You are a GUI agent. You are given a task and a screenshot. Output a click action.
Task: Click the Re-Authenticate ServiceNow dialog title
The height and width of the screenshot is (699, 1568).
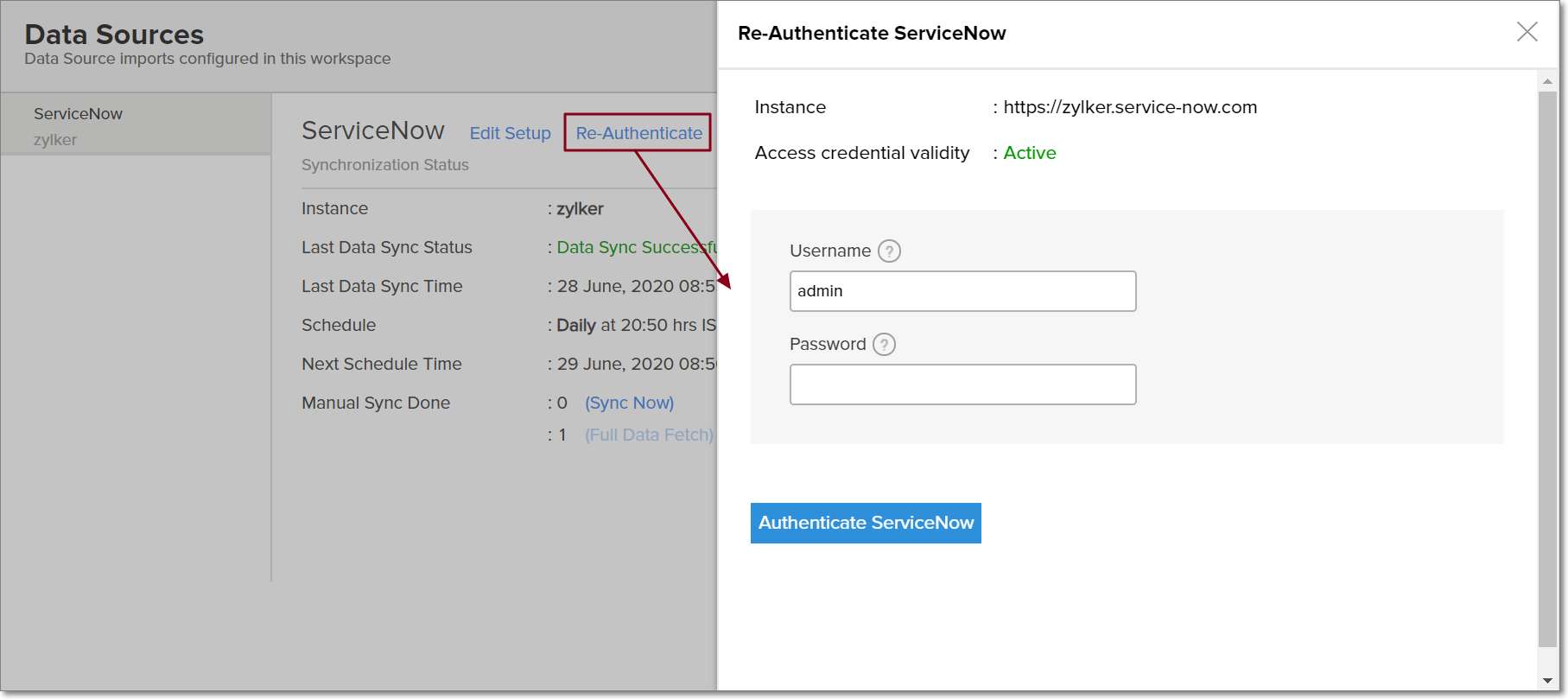872,33
